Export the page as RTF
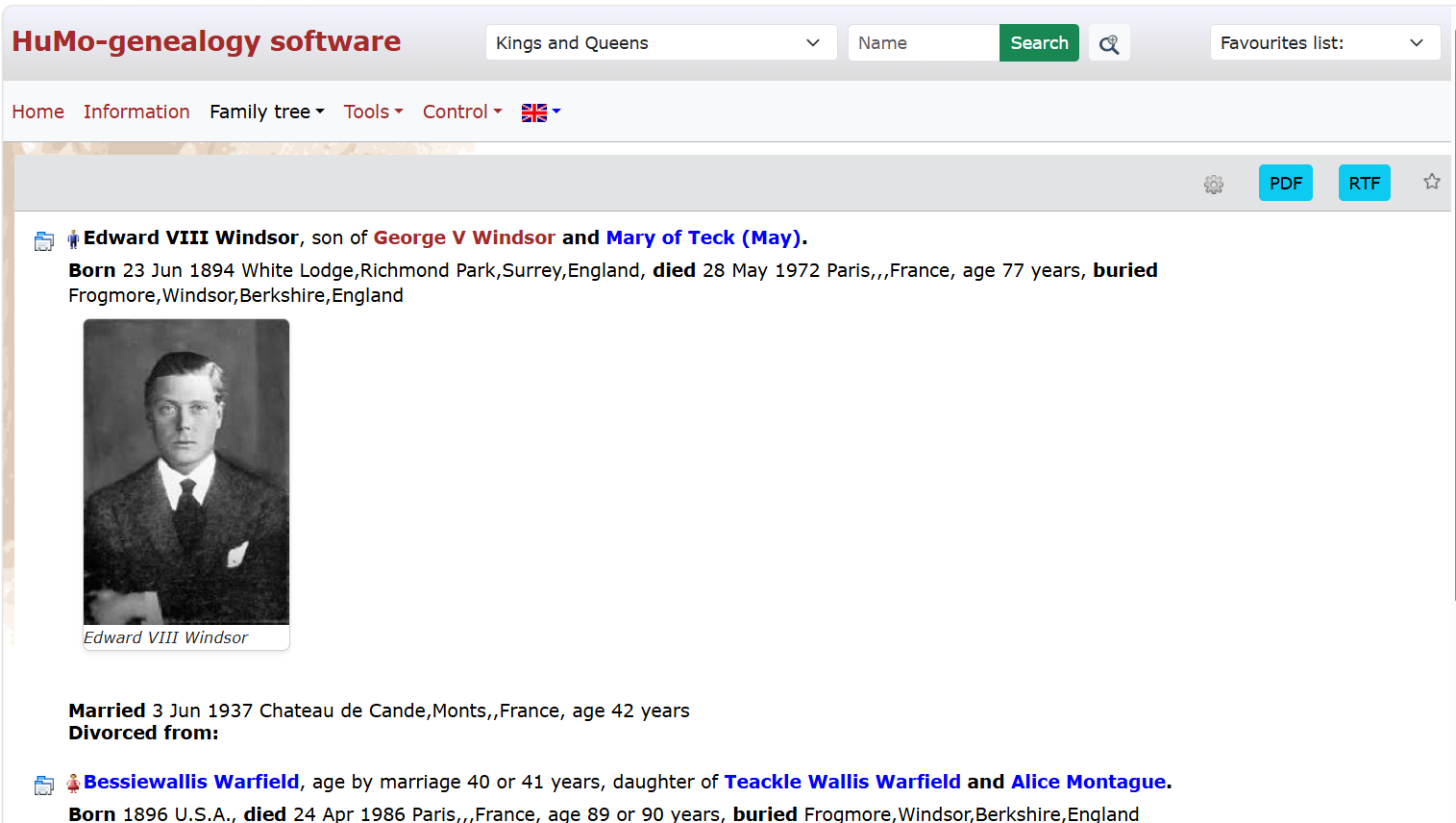 1364,183
